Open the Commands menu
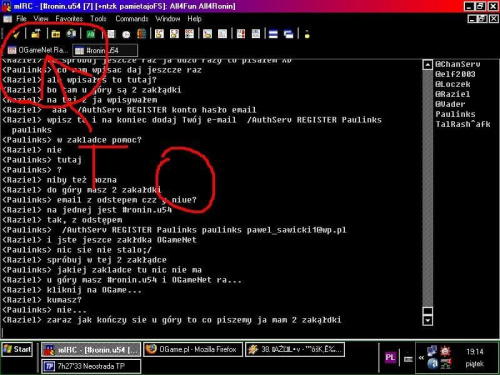Image resolution: width=500 pixels, height=375 pixels. [x=132, y=19]
